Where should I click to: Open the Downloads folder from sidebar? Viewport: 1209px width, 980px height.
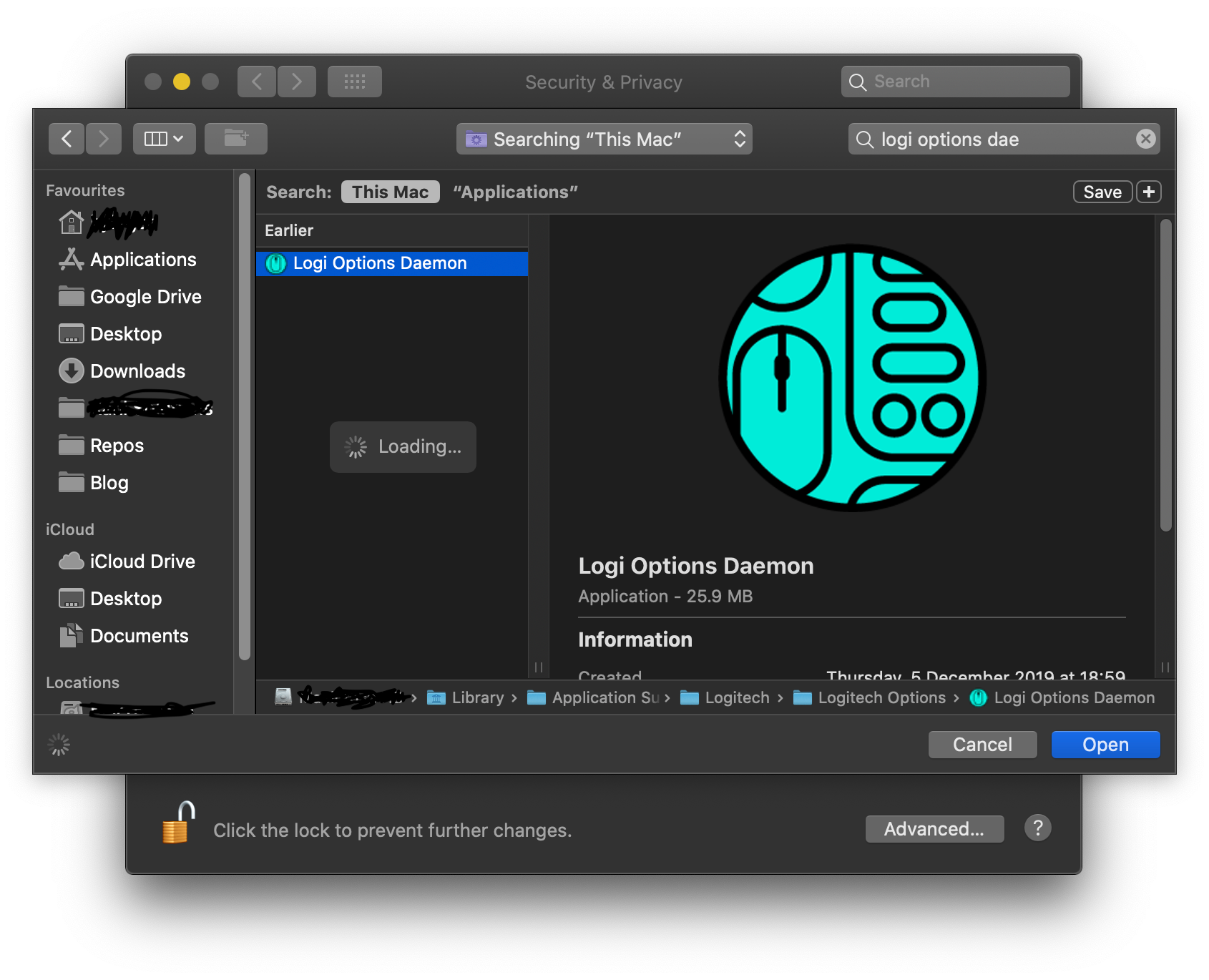[137, 371]
